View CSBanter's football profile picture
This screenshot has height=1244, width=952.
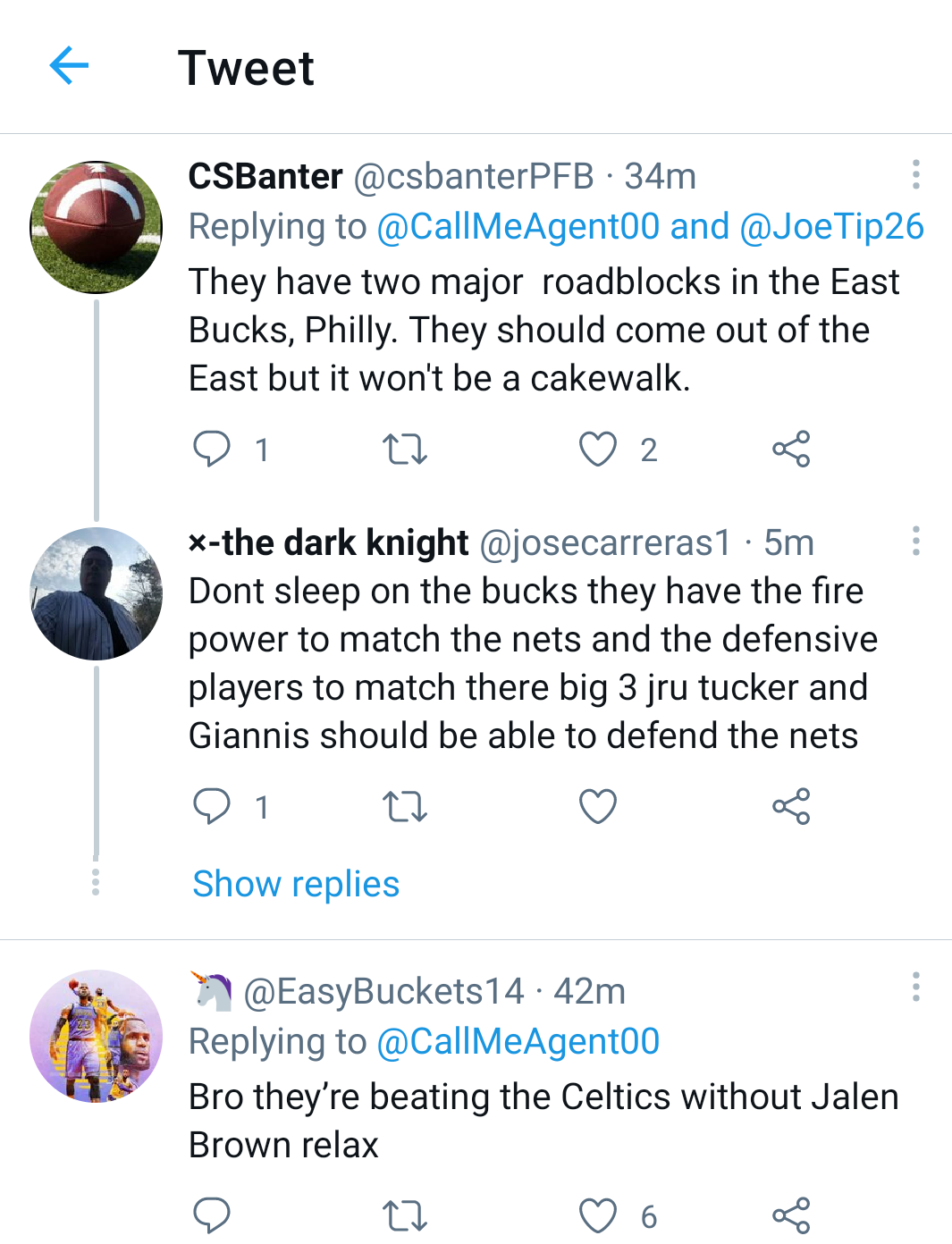click(97, 227)
